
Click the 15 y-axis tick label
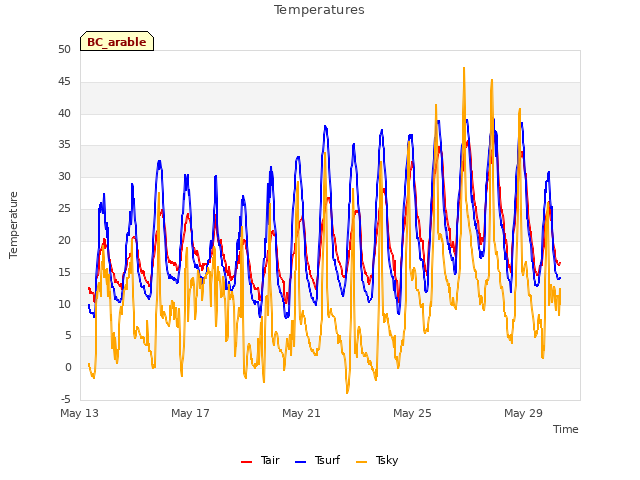tap(64, 272)
